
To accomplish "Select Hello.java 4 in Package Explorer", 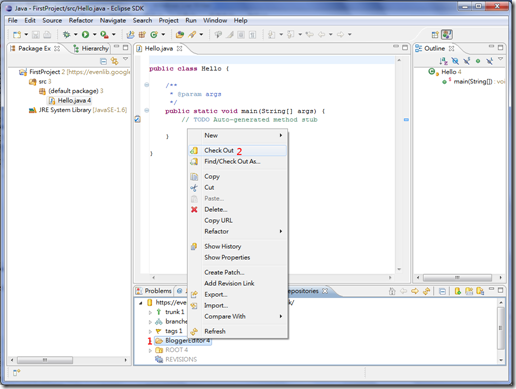I will pyautogui.click(x=70, y=101).
